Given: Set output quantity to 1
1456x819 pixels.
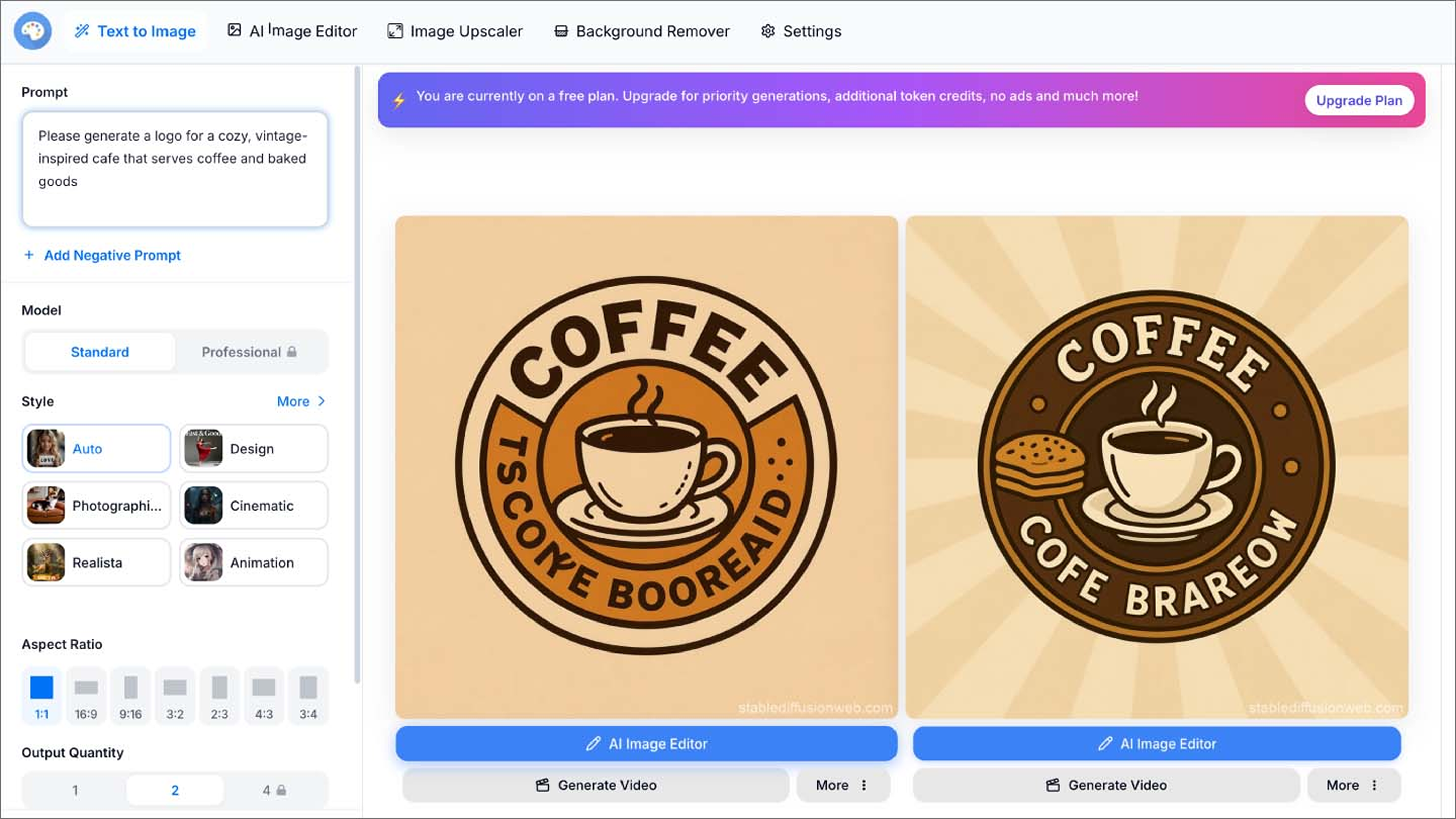Looking at the screenshot, I should pos(75,791).
